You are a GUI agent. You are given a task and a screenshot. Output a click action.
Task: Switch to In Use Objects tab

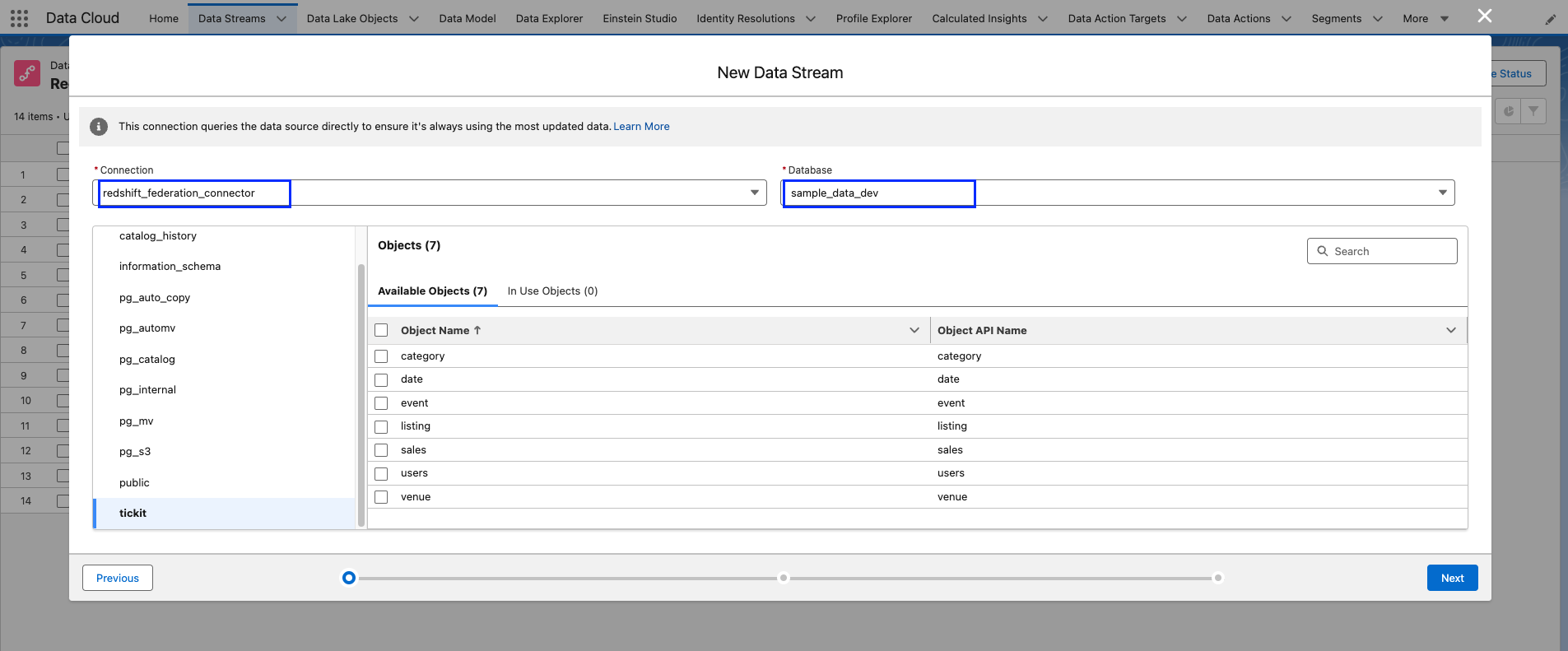pyautogui.click(x=552, y=291)
